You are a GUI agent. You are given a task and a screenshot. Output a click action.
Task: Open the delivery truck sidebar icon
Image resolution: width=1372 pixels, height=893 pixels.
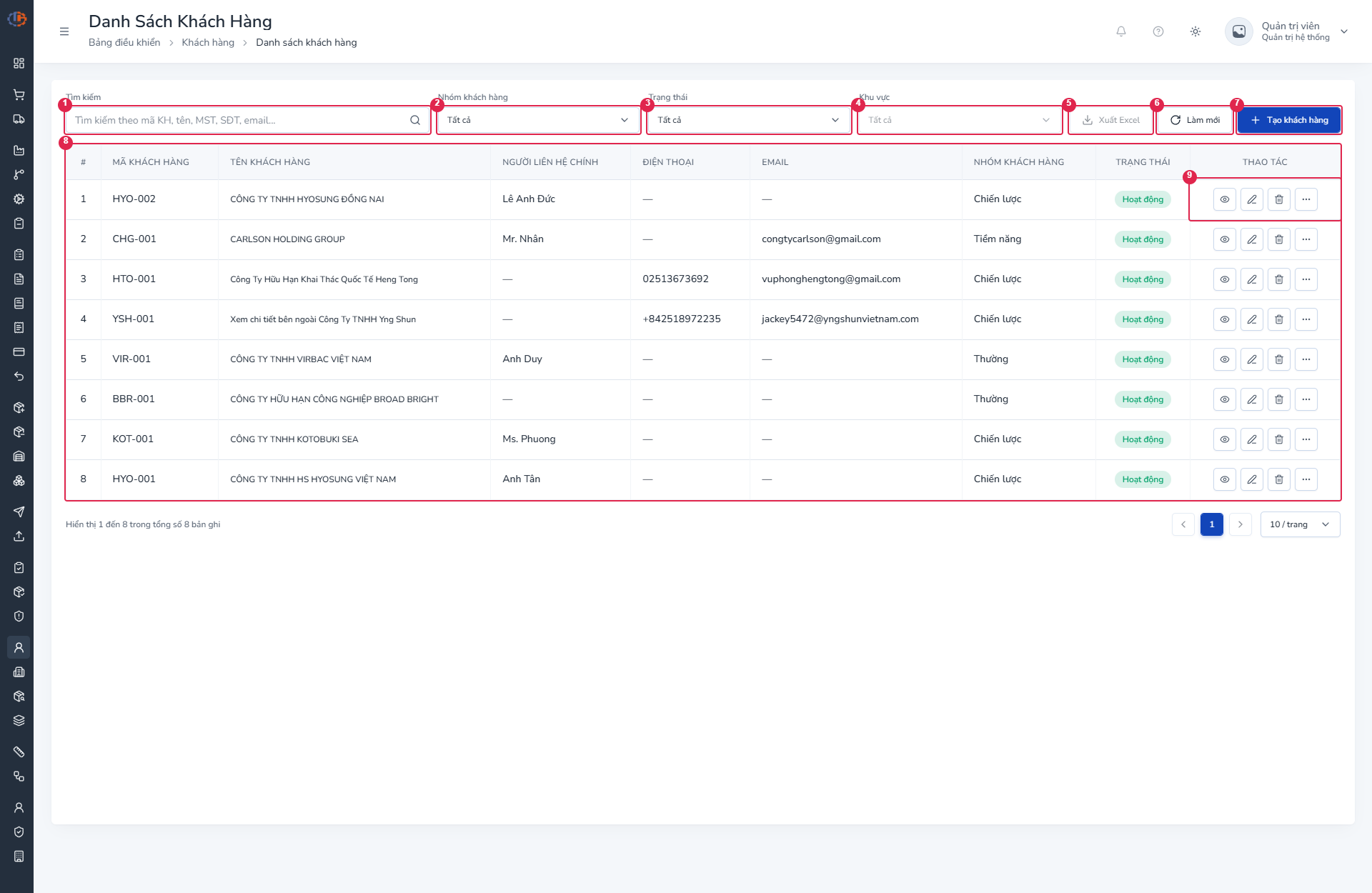(x=19, y=119)
